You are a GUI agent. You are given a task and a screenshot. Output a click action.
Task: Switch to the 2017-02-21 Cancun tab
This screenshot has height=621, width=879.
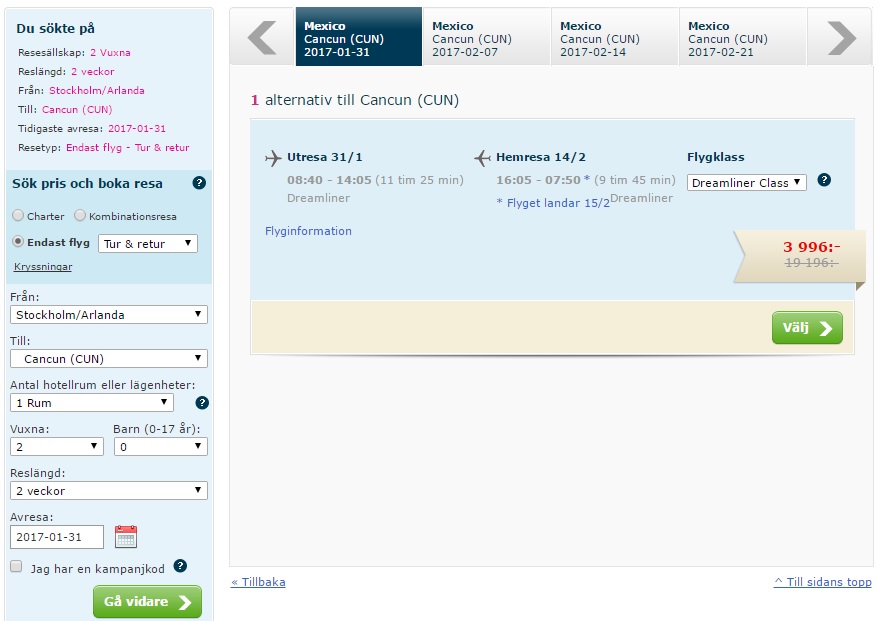pyautogui.click(x=743, y=37)
